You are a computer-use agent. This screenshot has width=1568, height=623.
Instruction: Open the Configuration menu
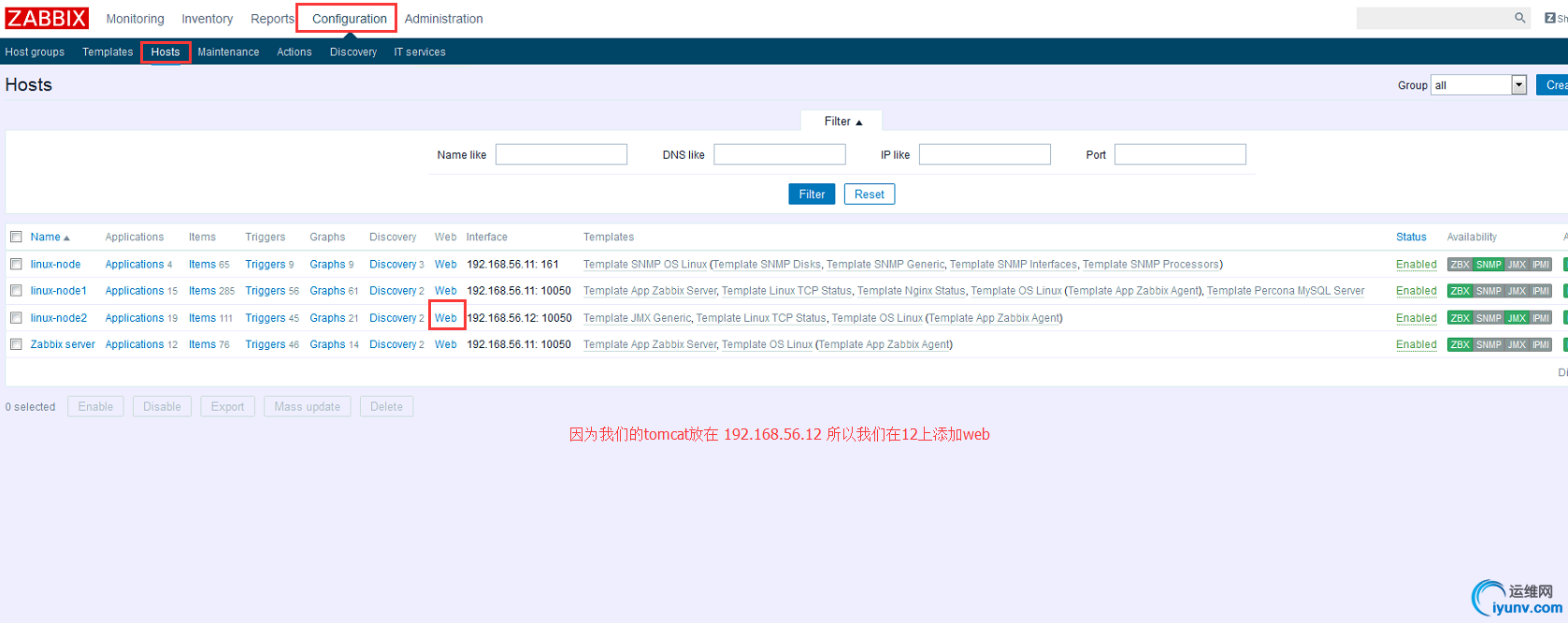[349, 19]
